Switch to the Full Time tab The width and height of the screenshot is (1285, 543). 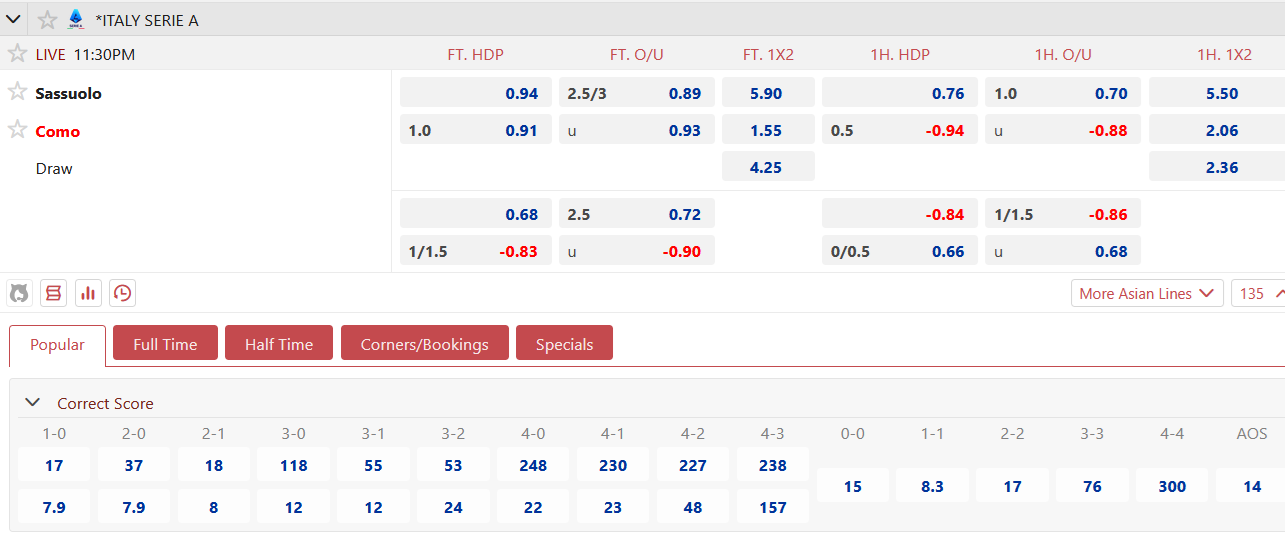[165, 344]
